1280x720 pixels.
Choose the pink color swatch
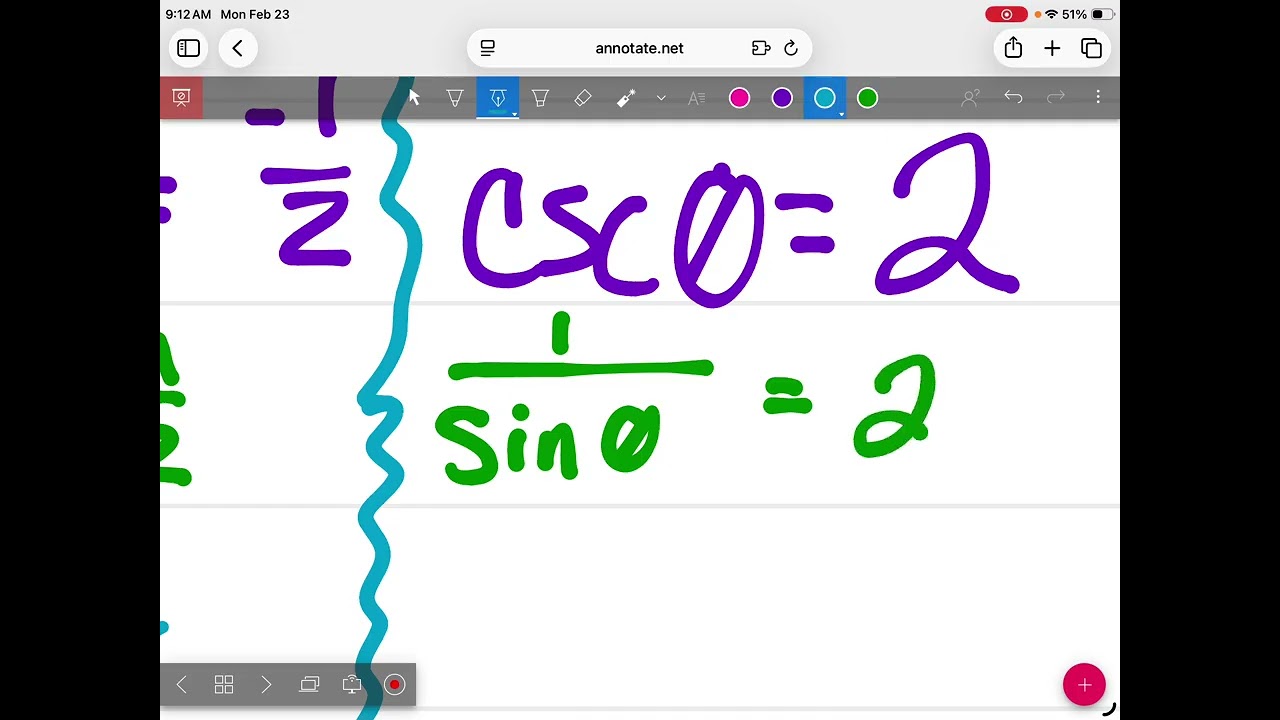(x=739, y=97)
